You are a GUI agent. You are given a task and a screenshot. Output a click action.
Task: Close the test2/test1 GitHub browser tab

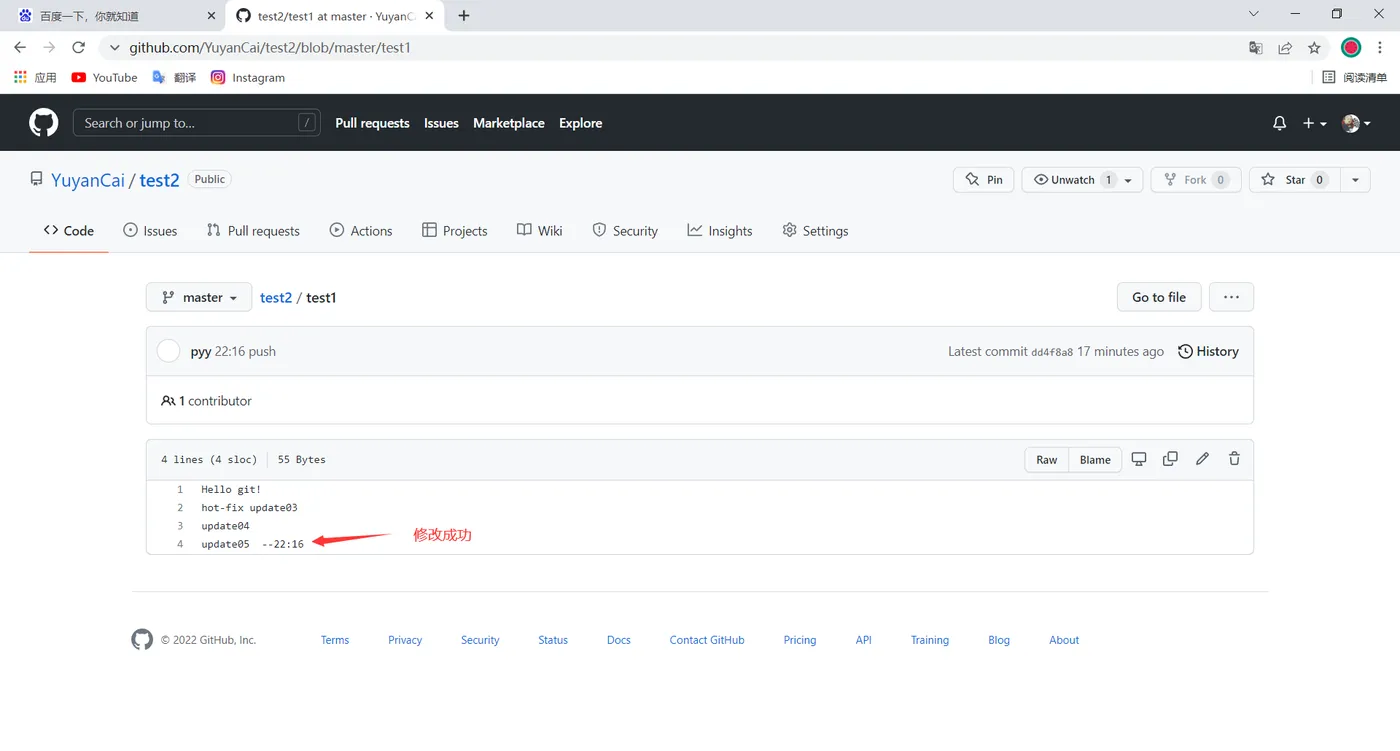point(429,16)
